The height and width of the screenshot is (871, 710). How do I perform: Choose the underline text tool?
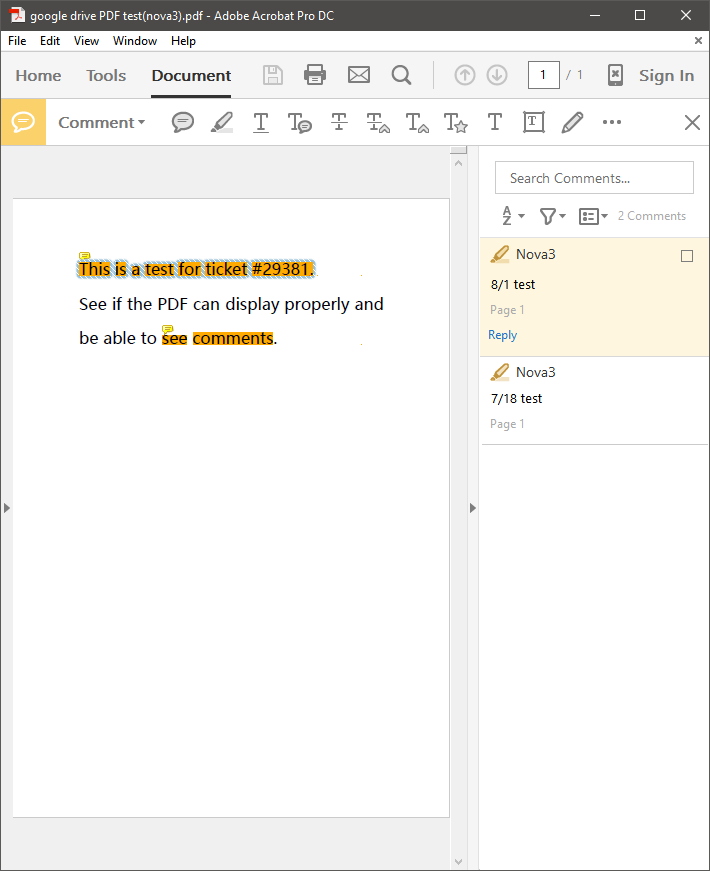click(x=261, y=122)
